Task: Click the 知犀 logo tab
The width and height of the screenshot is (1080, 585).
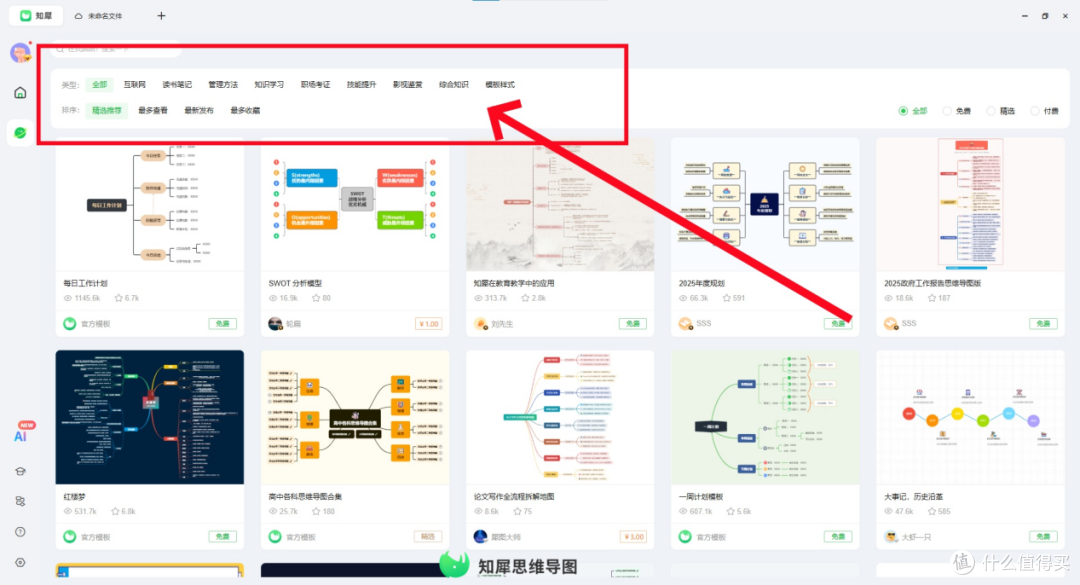Action: coord(36,16)
